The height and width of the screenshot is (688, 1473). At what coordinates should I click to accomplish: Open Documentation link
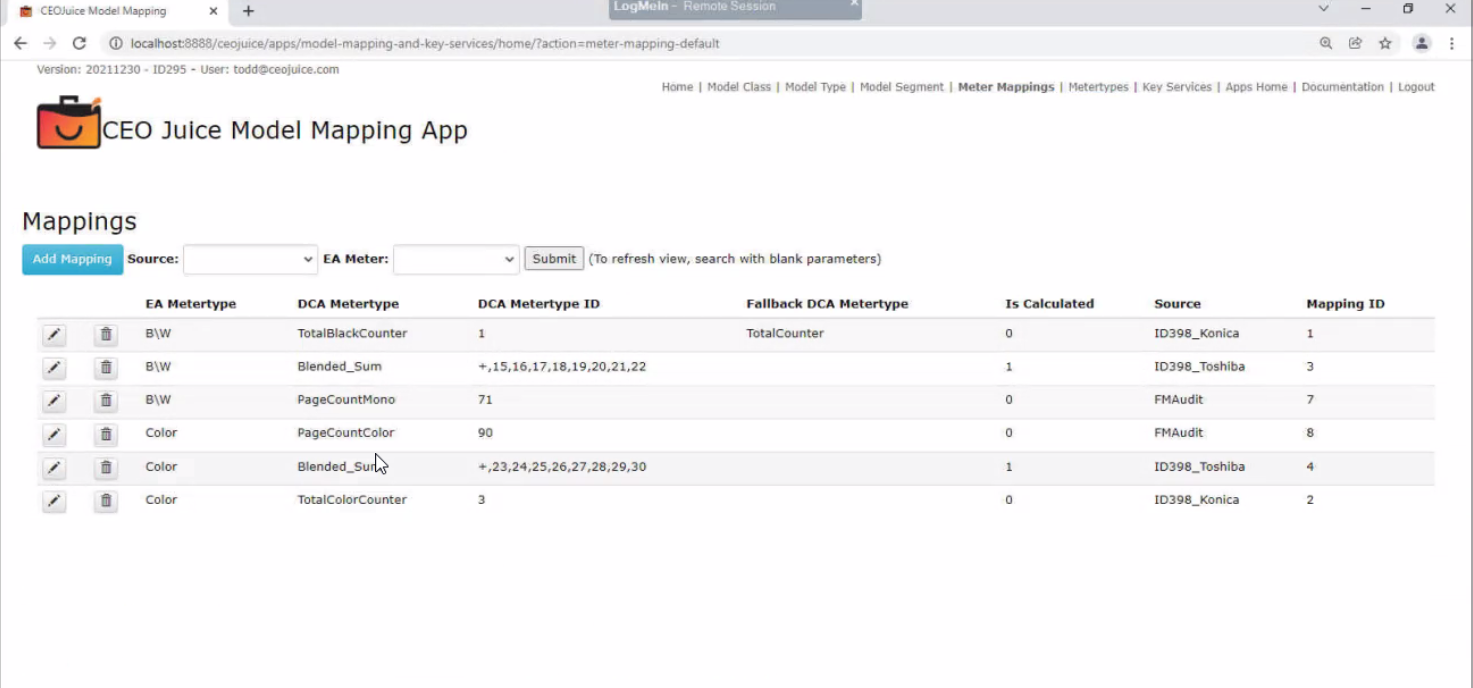(1342, 87)
